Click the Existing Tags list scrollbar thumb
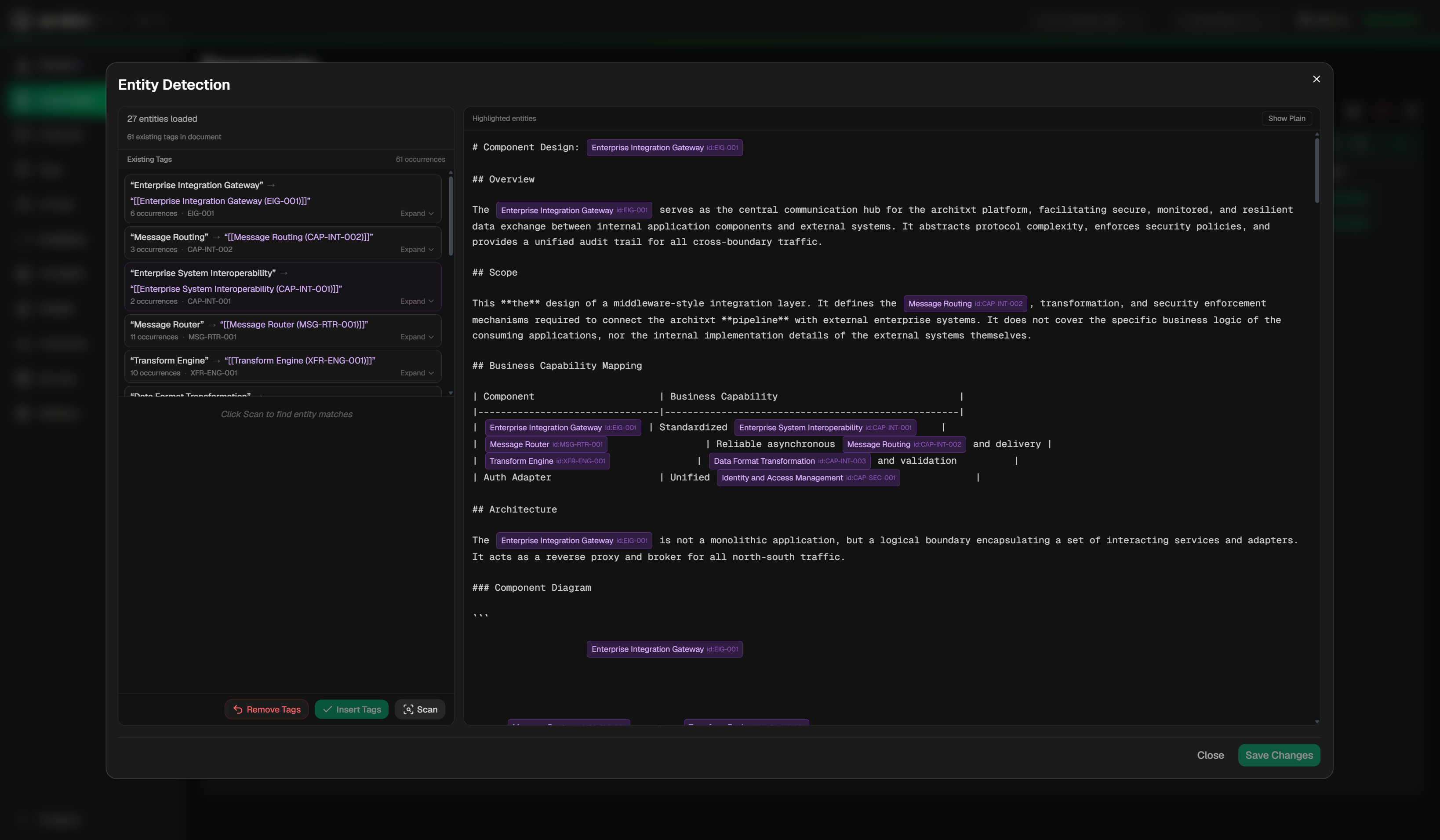The width and height of the screenshot is (1440, 840). click(x=450, y=216)
